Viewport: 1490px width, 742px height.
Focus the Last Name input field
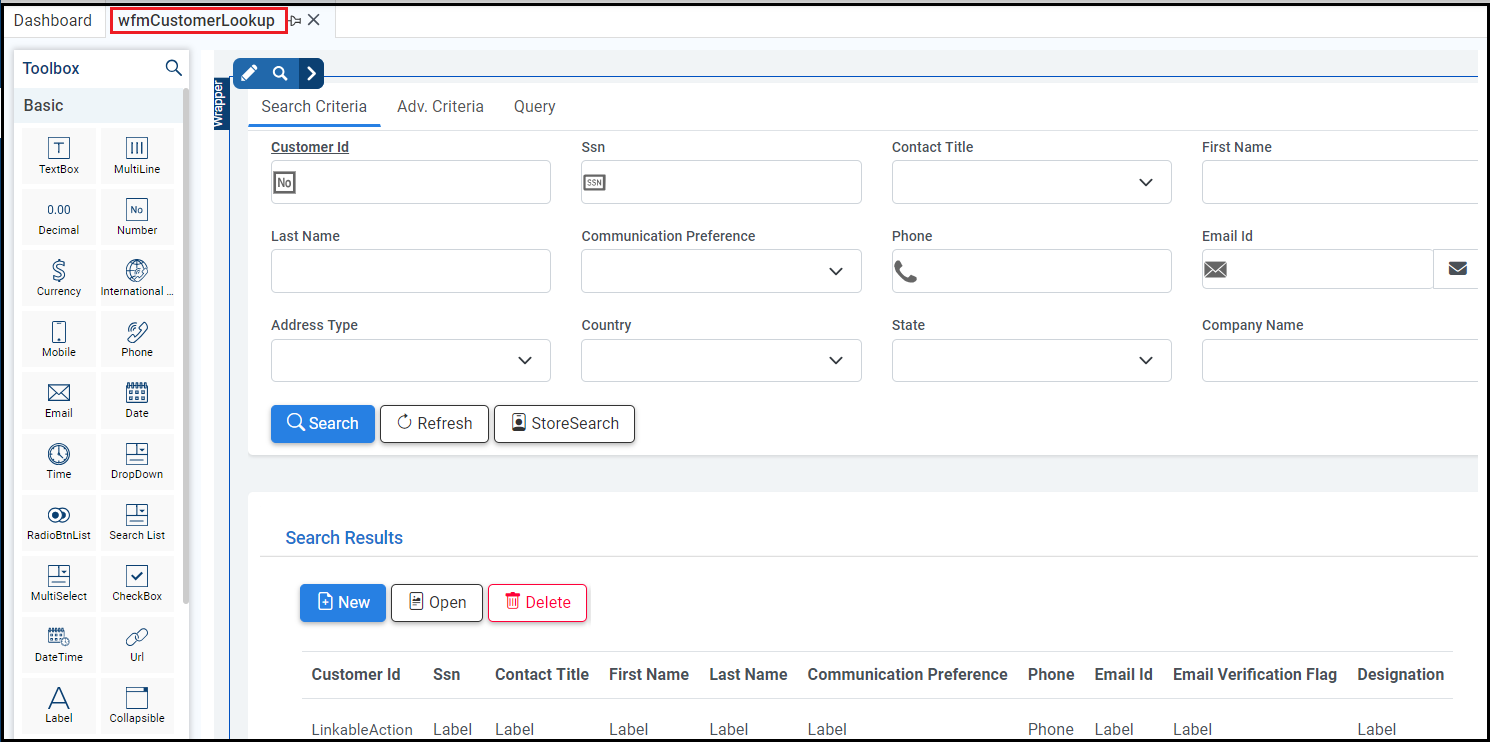411,271
